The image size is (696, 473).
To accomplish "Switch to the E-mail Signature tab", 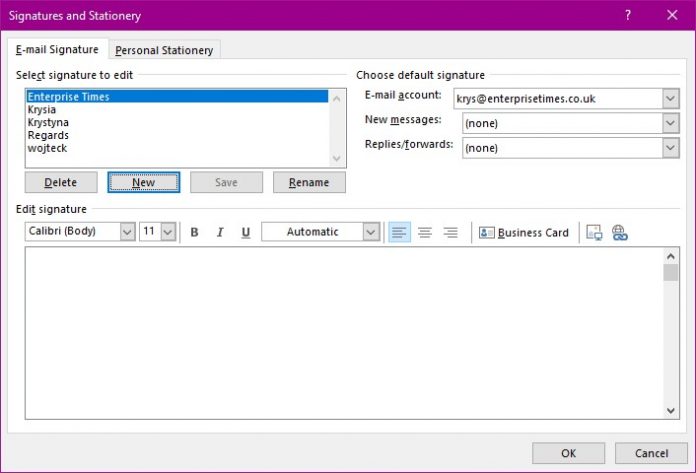I will click(x=57, y=49).
